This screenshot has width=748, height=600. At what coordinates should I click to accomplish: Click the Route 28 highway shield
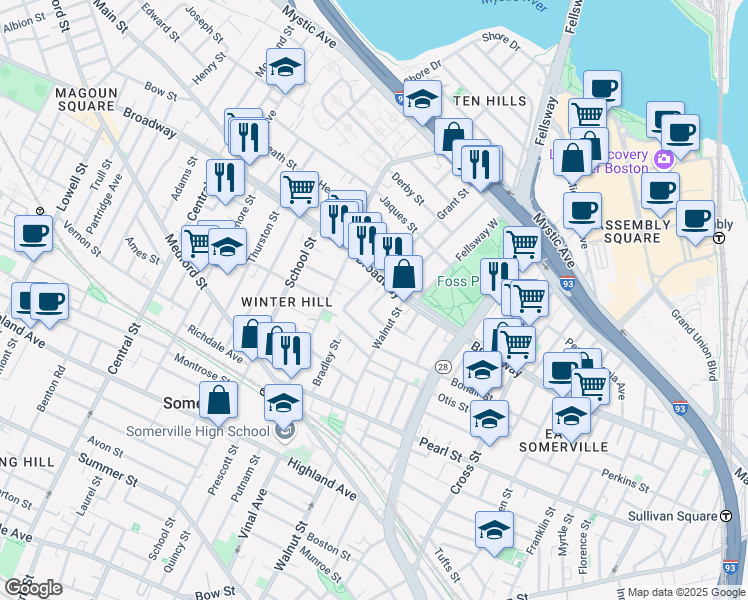[443, 367]
